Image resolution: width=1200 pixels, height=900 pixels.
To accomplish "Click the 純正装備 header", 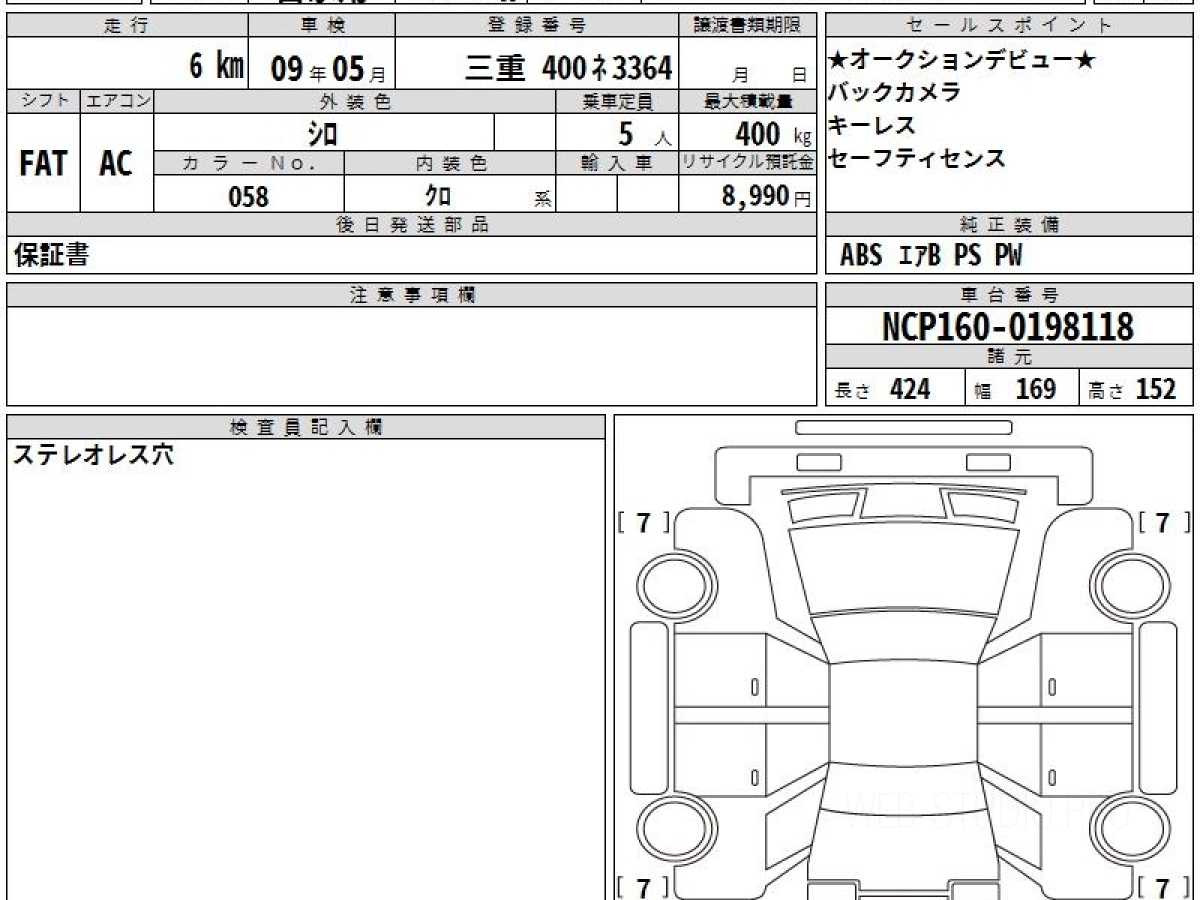I will tap(1009, 225).
